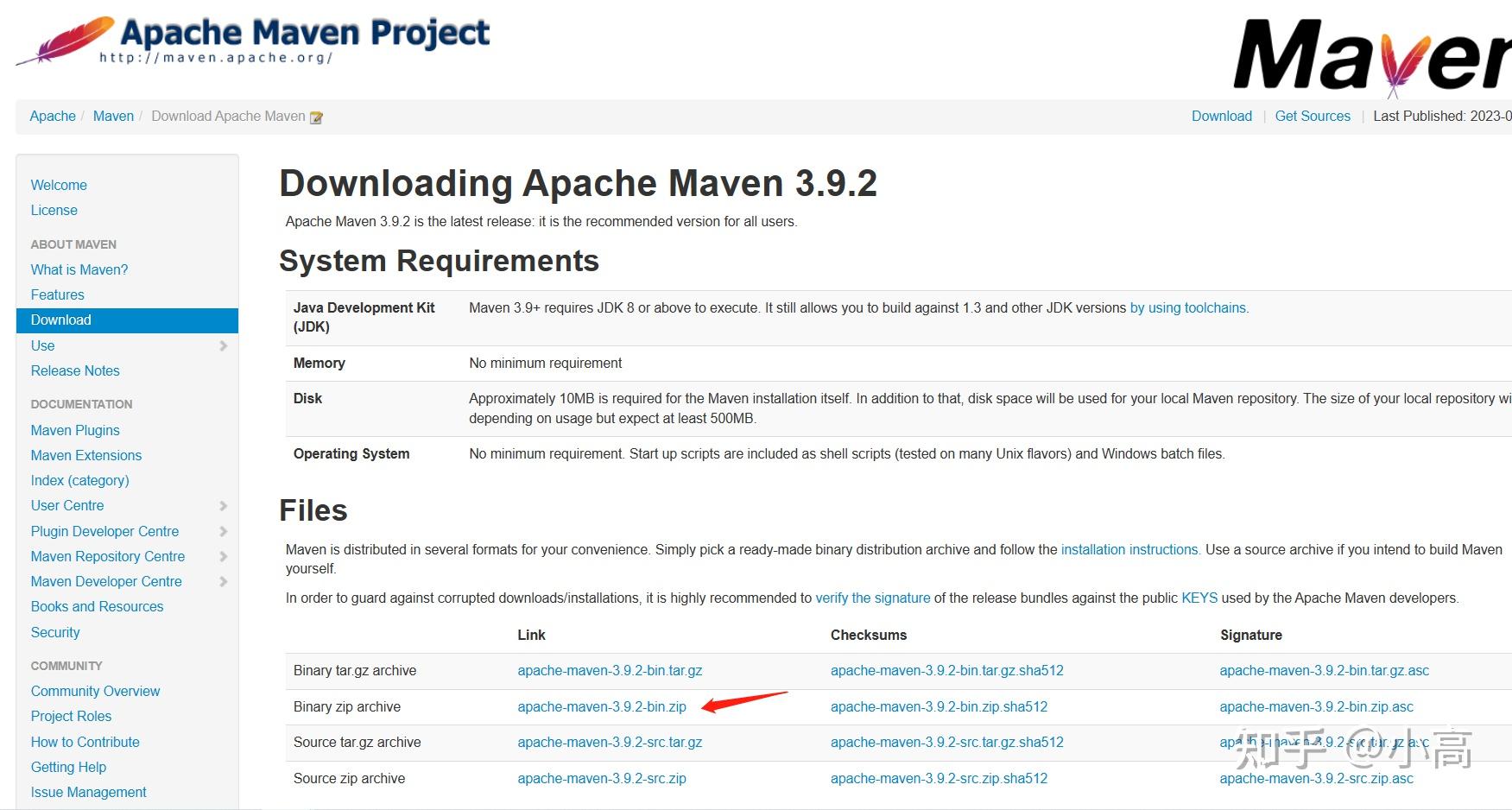Open the Maven breadcrumb link

(113, 117)
